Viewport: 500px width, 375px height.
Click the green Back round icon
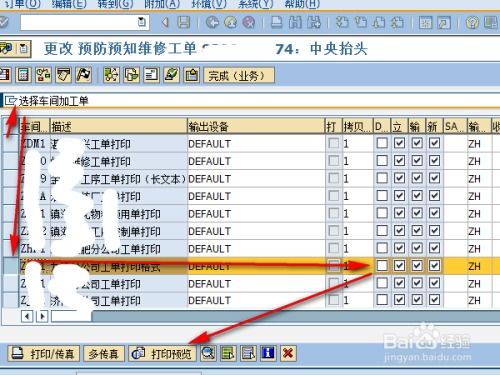[x=212, y=23]
